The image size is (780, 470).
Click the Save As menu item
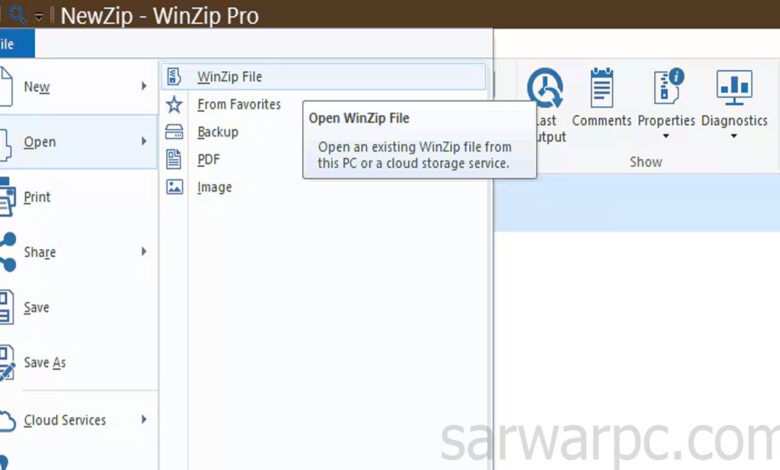(78, 363)
